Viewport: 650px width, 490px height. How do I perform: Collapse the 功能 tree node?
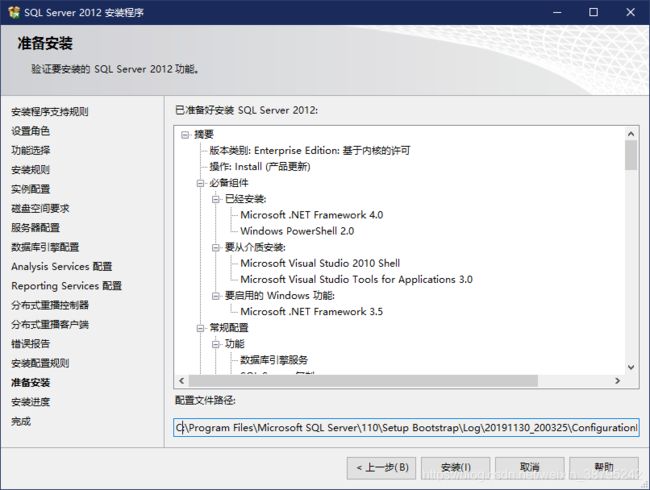point(216,344)
